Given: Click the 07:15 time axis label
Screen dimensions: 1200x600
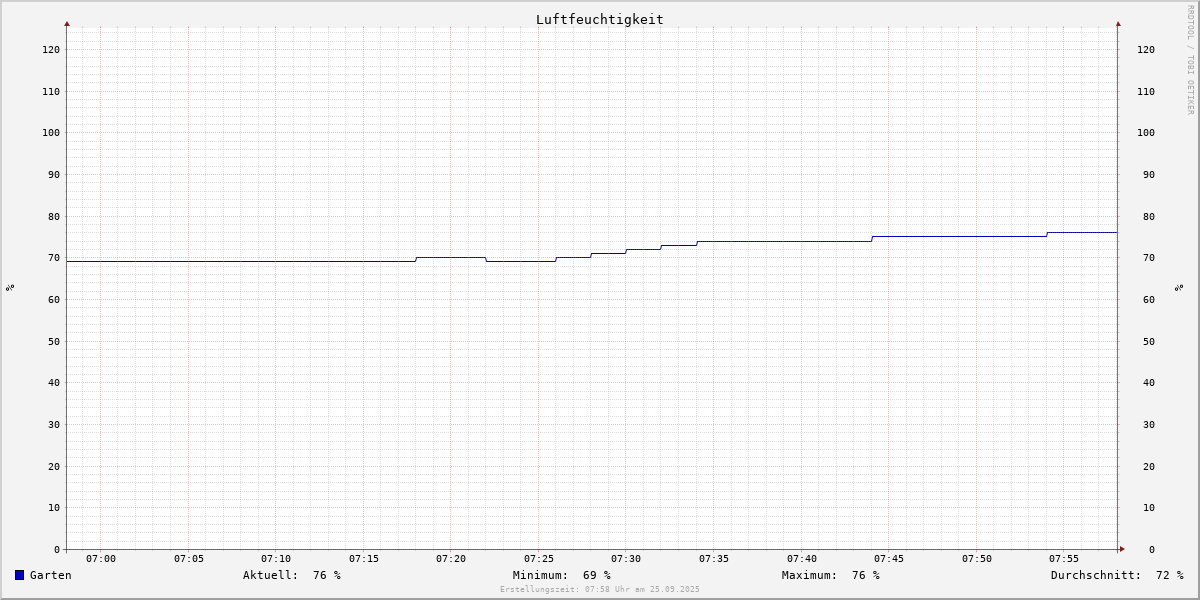Looking at the screenshot, I should (x=364, y=559).
